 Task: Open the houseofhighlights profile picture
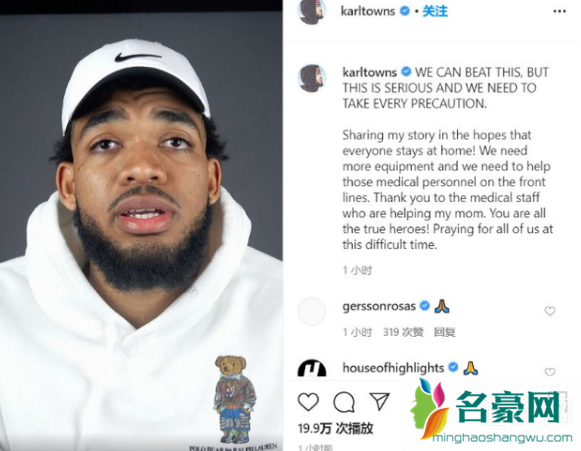click(x=312, y=368)
